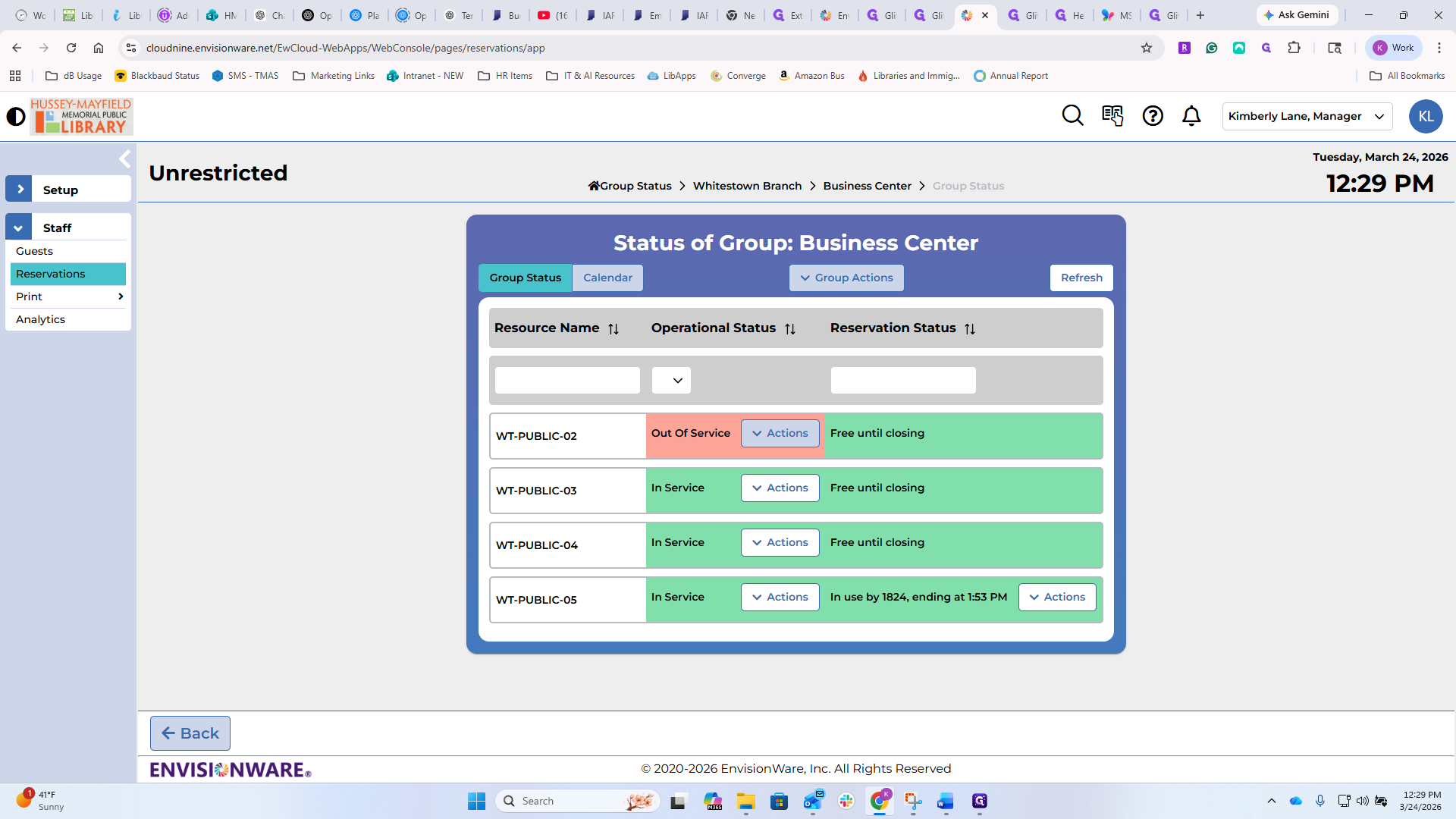Viewport: 1456px width, 819px height.
Task: Open Actions dropdown for WT-PUBLIC-02
Action: pyautogui.click(x=780, y=434)
